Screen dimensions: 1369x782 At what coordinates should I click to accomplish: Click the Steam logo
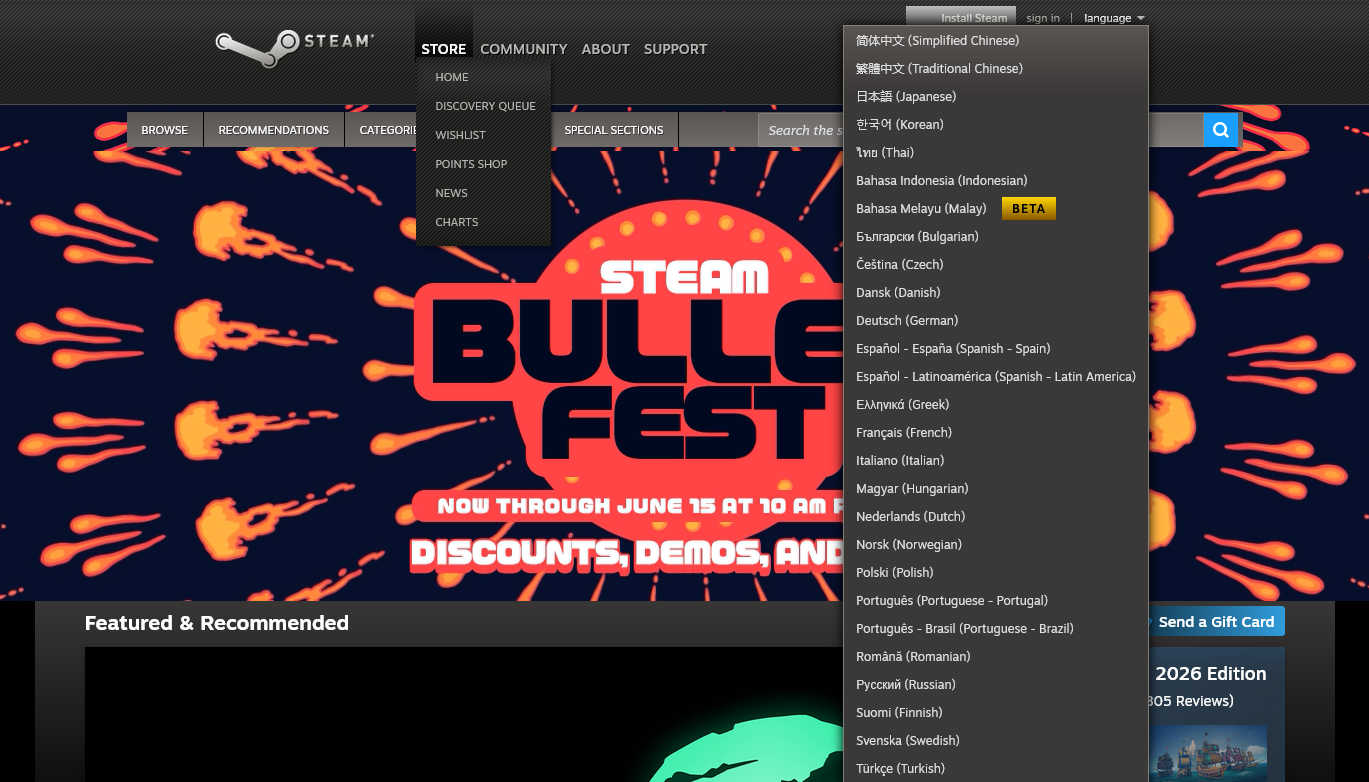pos(294,47)
